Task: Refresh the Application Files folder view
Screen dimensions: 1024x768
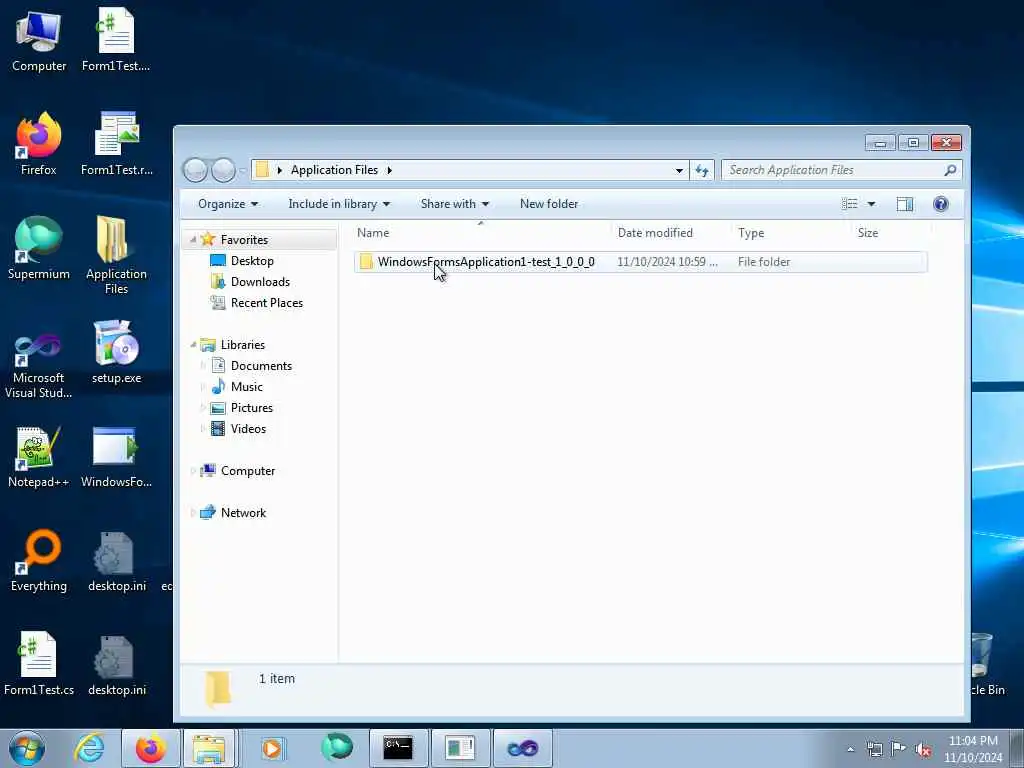Action: click(x=702, y=170)
